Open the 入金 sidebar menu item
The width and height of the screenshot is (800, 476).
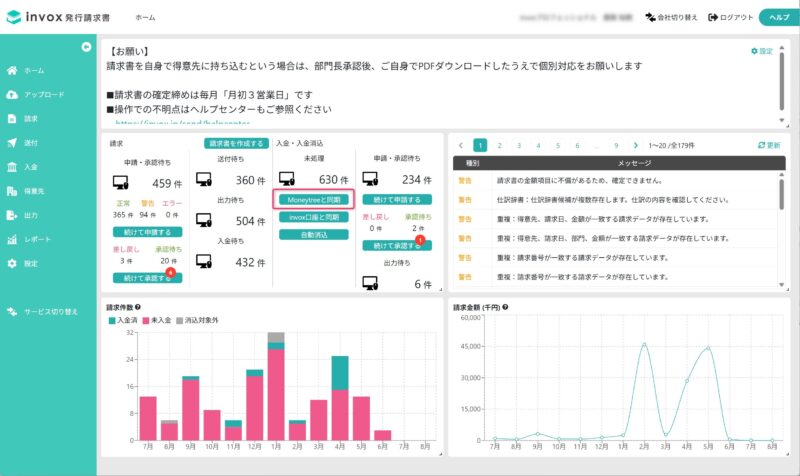22,167
